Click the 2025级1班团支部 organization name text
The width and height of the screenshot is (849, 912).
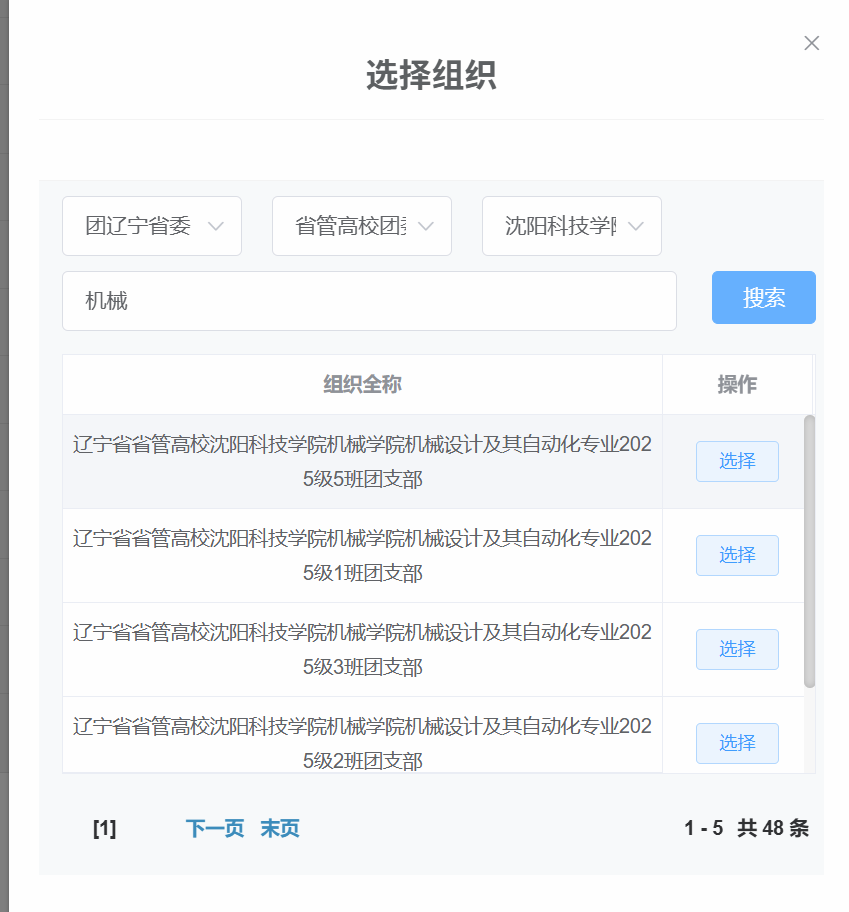point(362,556)
